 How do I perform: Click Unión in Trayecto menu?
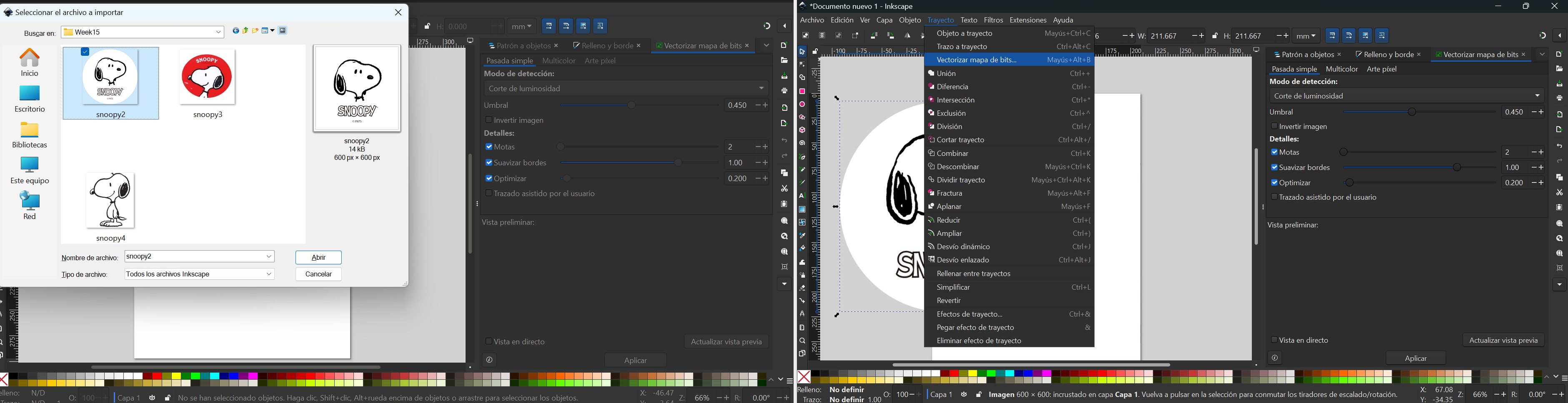tap(1009, 74)
